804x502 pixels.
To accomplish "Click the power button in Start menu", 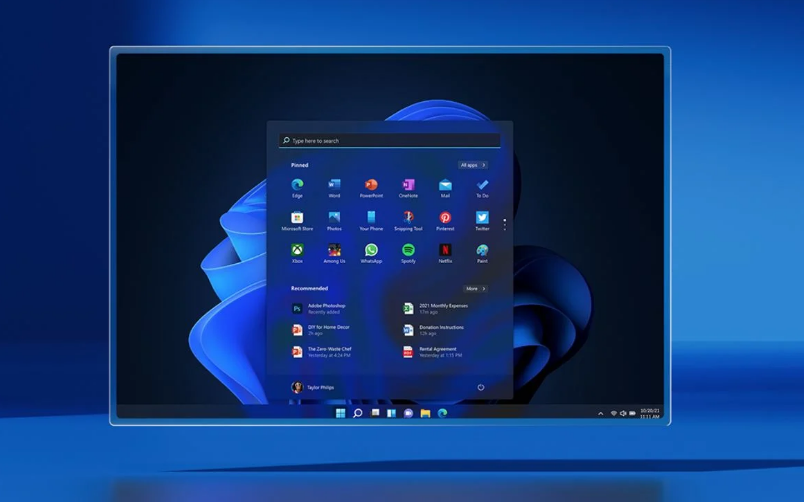I will click(481, 387).
